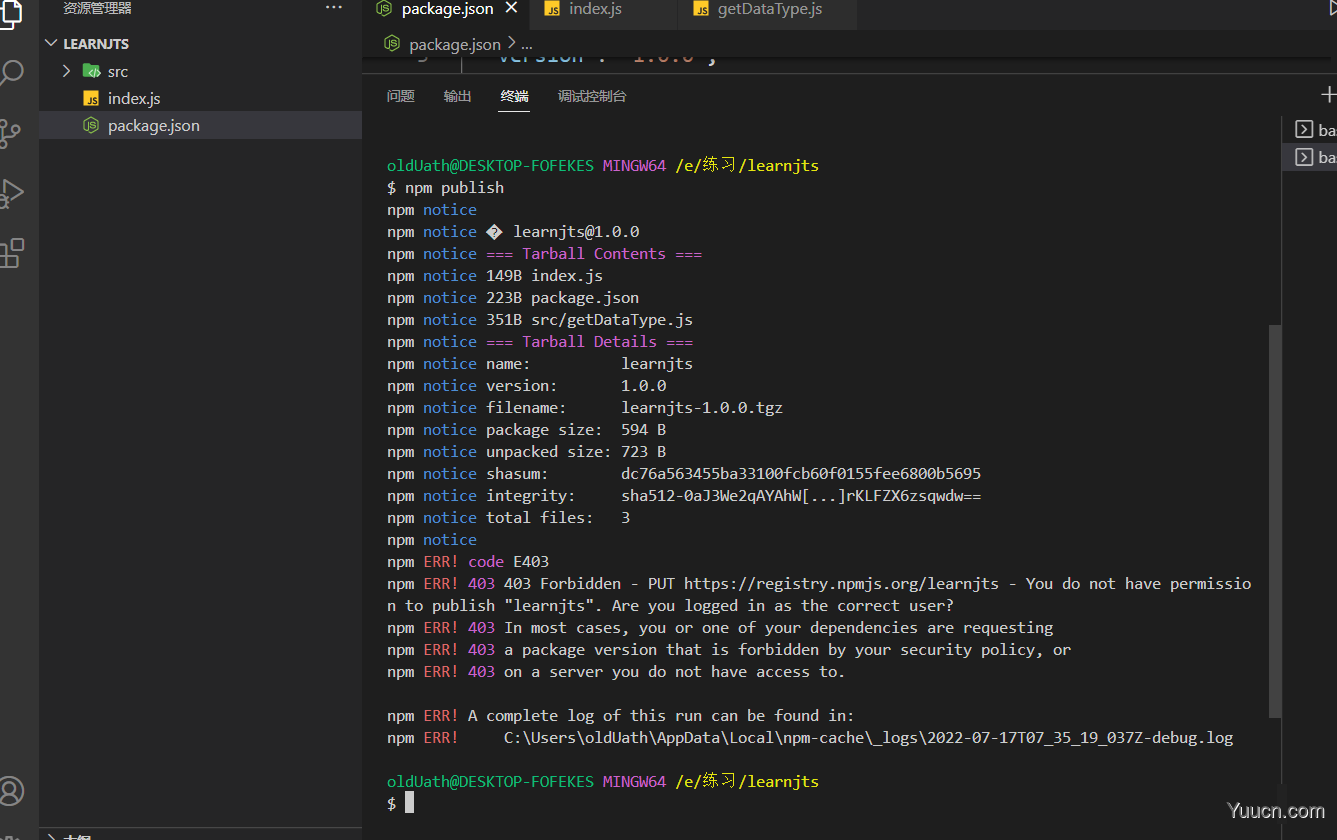Click 'unpacked size: 723 B' line

(576, 451)
